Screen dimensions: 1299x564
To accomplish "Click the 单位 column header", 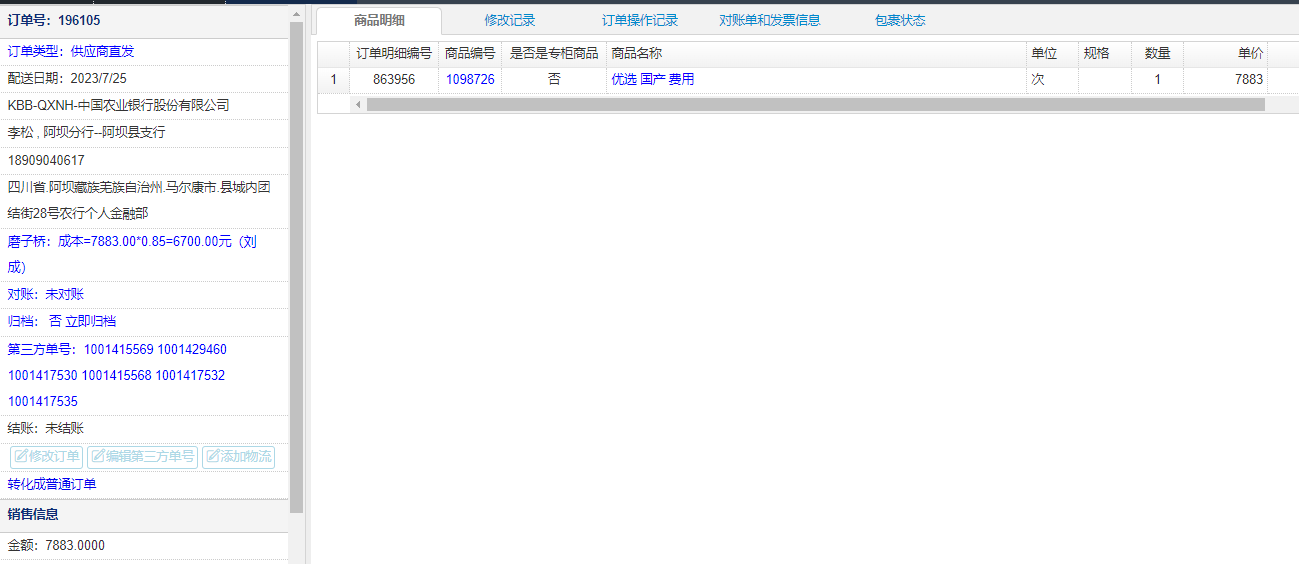I will pyautogui.click(x=1052, y=53).
